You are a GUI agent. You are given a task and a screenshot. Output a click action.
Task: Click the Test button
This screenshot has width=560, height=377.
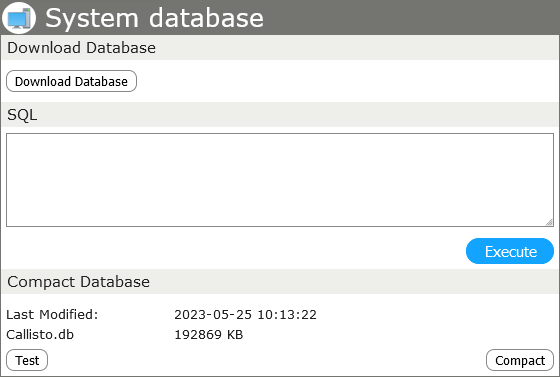click(27, 360)
